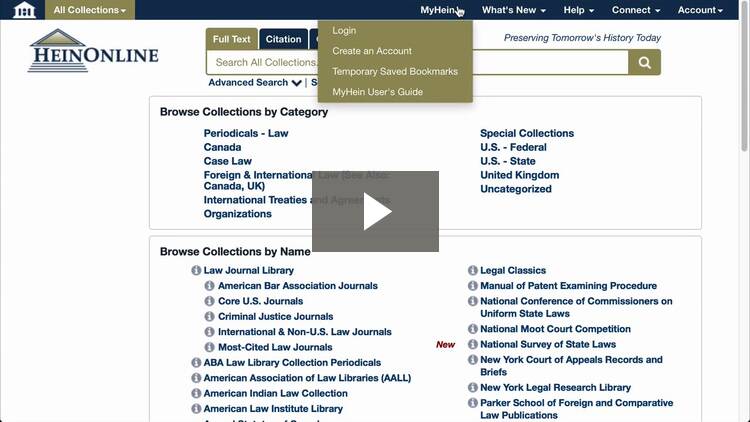Image resolution: width=750 pixels, height=422 pixels.
Task: Open Special Collections category
Action: (527, 133)
